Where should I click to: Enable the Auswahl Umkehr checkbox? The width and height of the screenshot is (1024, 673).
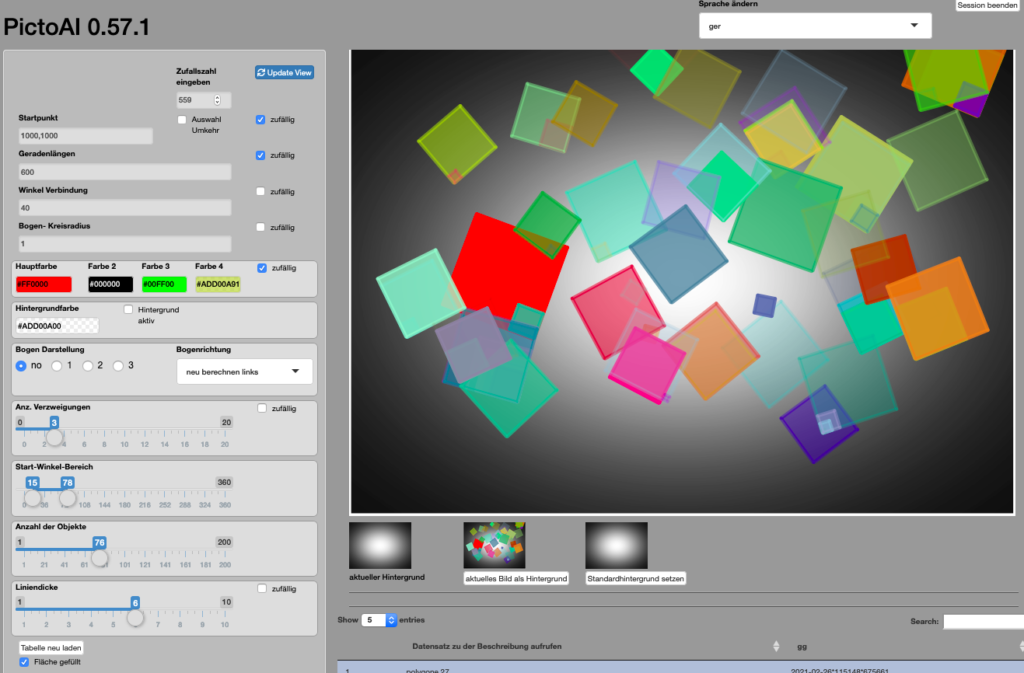(181, 120)
